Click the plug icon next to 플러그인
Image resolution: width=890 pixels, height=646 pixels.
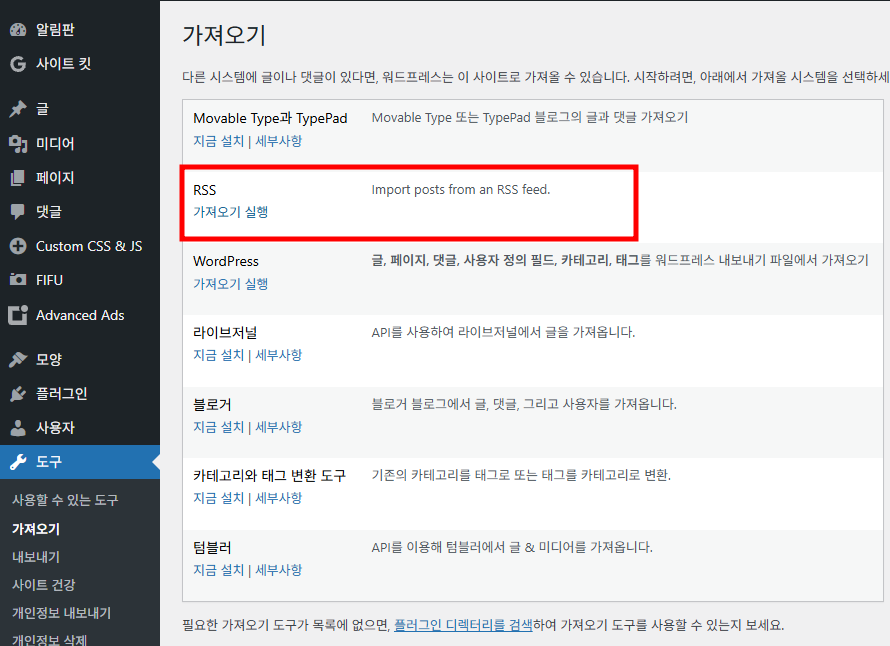pyautogui.click(x=18, y=393)
